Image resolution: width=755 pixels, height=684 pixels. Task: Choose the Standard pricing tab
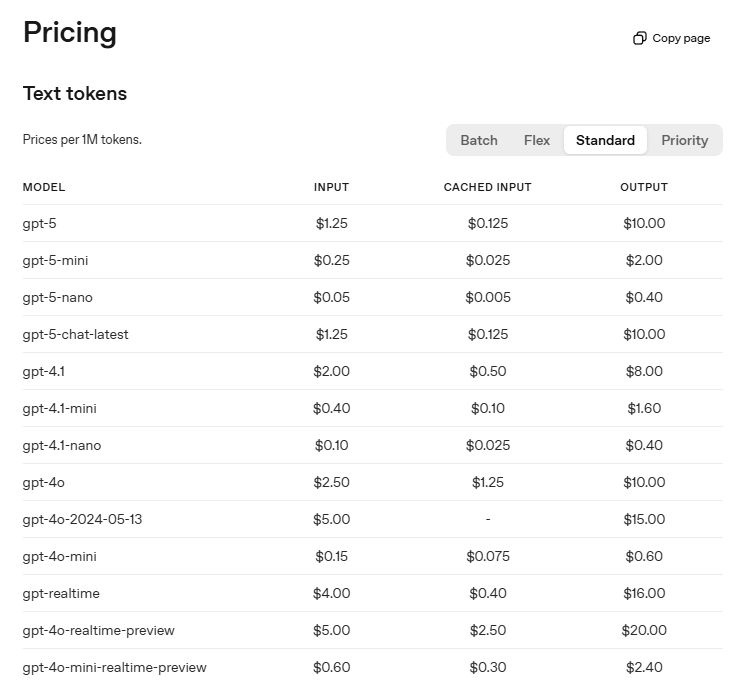tap(605, 140)
